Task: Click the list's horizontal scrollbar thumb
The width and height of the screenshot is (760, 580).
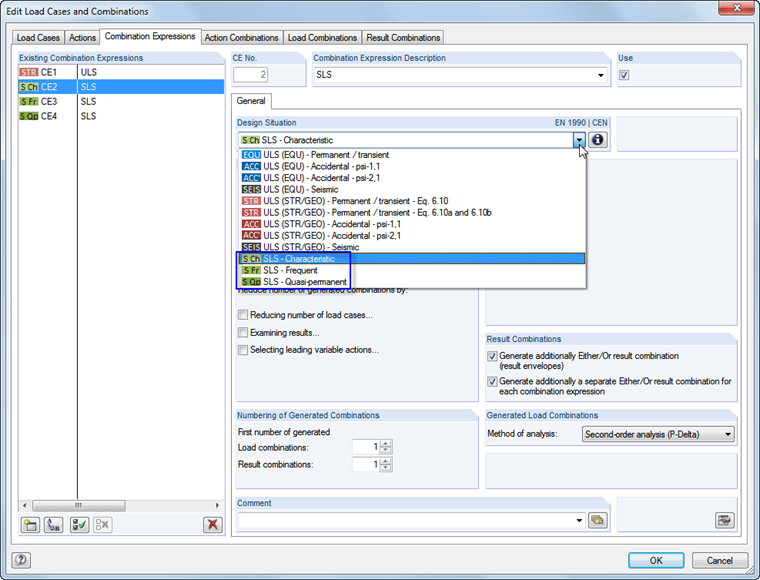Action: (x=79, y=505)
